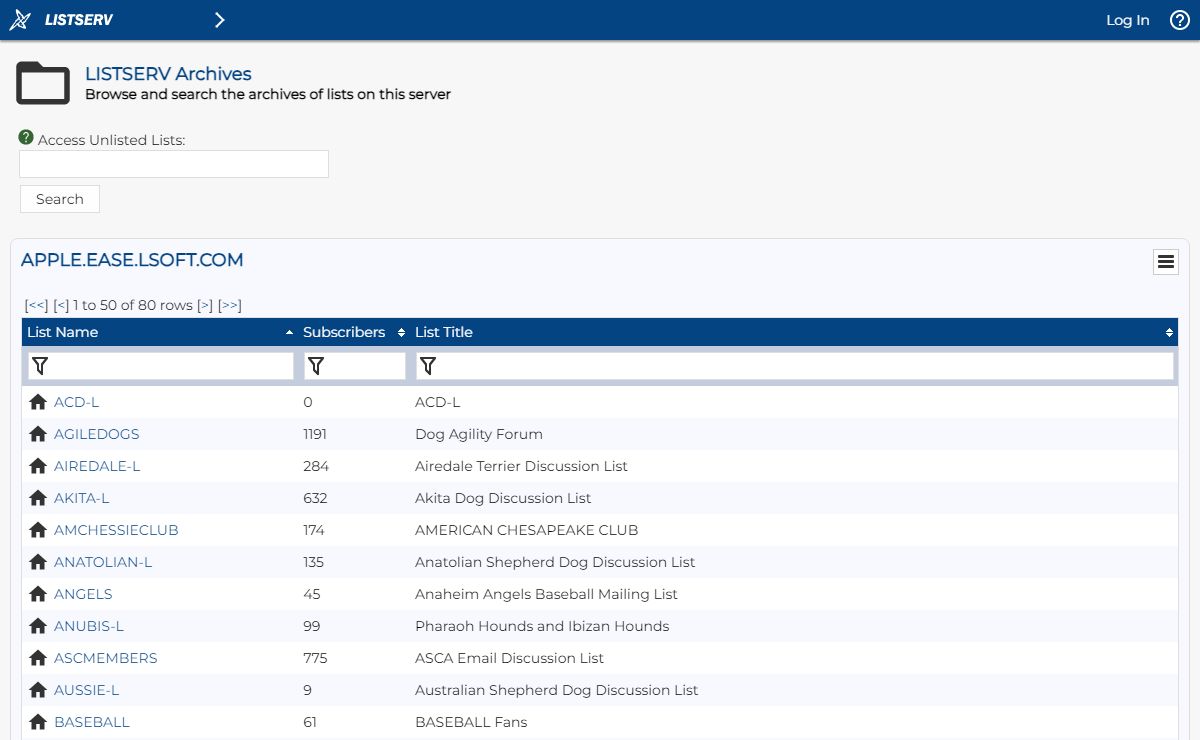Select the 'Dog Agility Forum' title text
This screenshot has height=740, width=1200.
click(479, 434)
